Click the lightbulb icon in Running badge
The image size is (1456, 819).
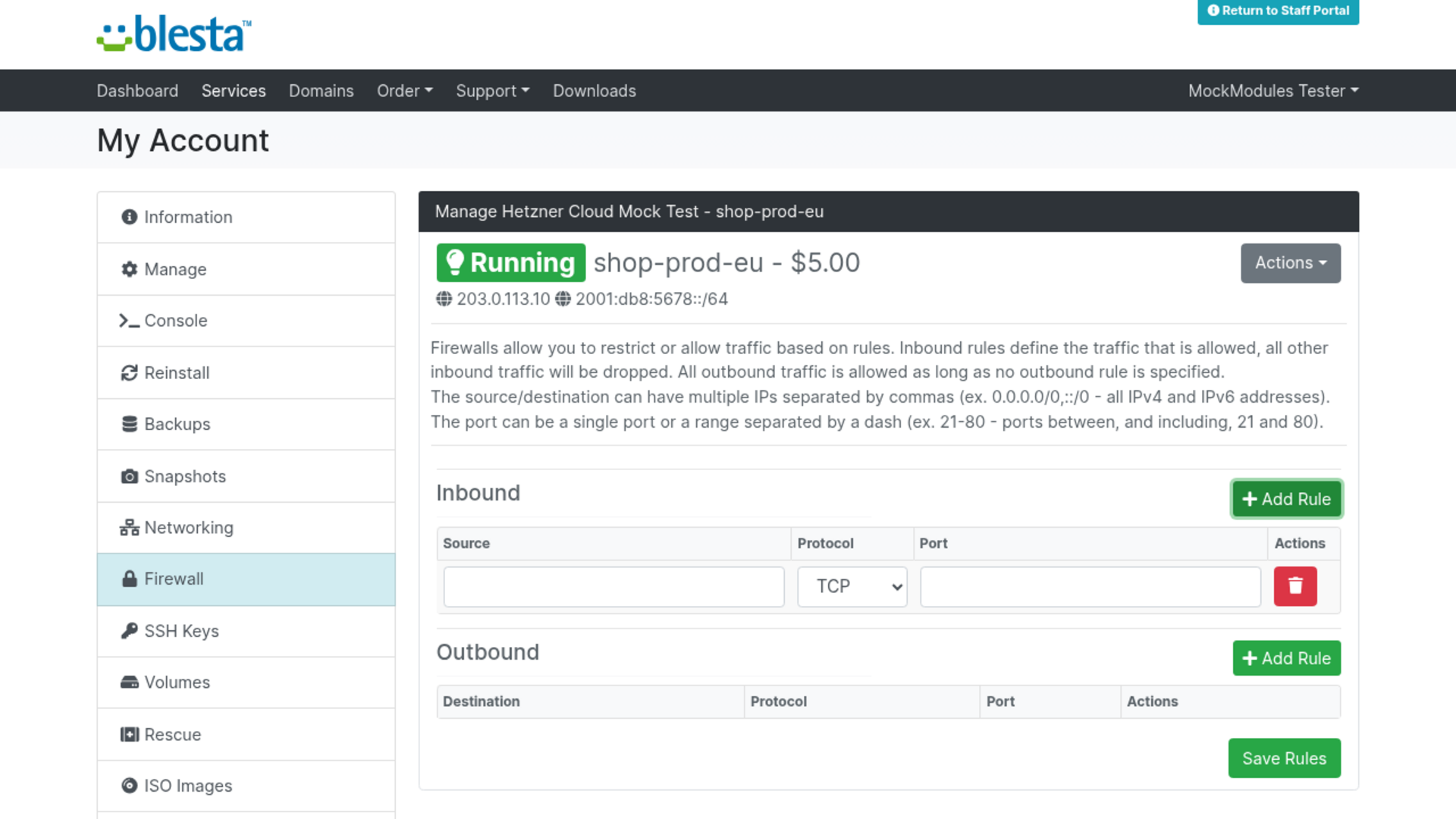point(455,262)
